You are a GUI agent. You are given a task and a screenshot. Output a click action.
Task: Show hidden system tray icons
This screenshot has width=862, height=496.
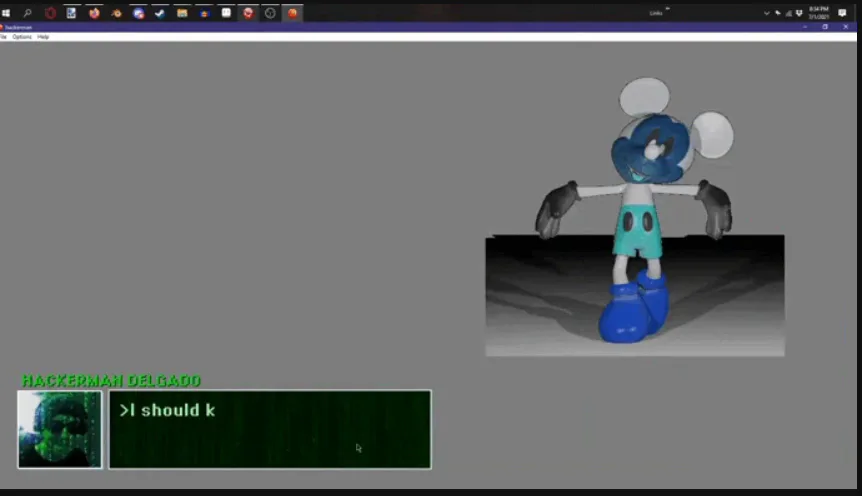766,13
